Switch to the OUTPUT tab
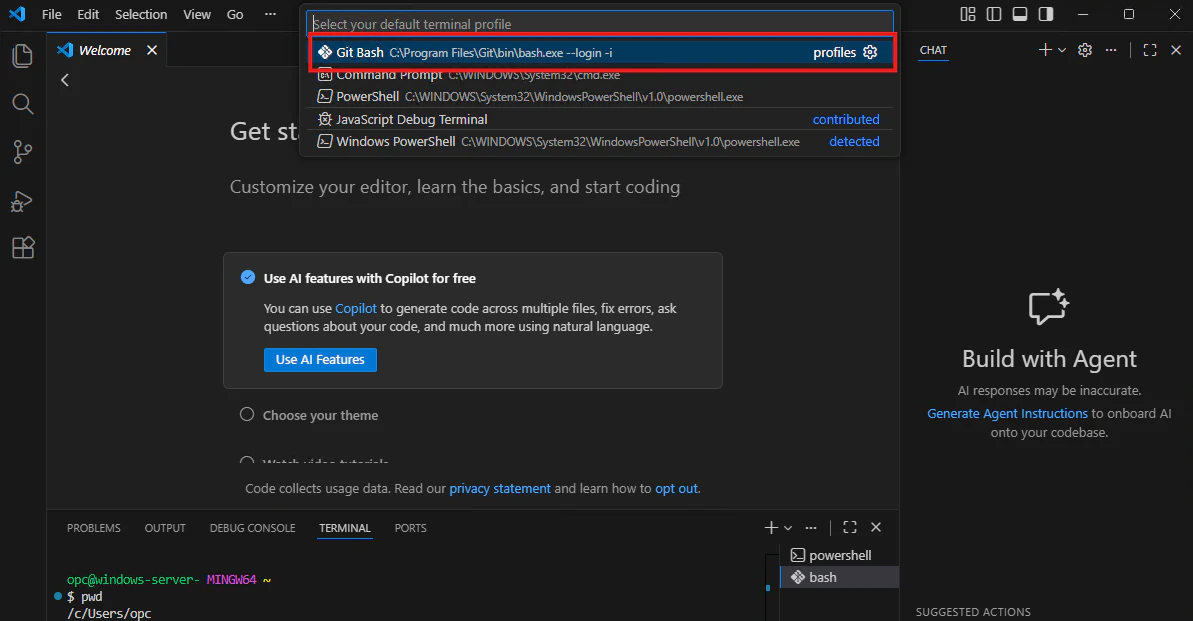Image resolution: width=1193 pixels, height=621 pixels. (x=165, y=528)
